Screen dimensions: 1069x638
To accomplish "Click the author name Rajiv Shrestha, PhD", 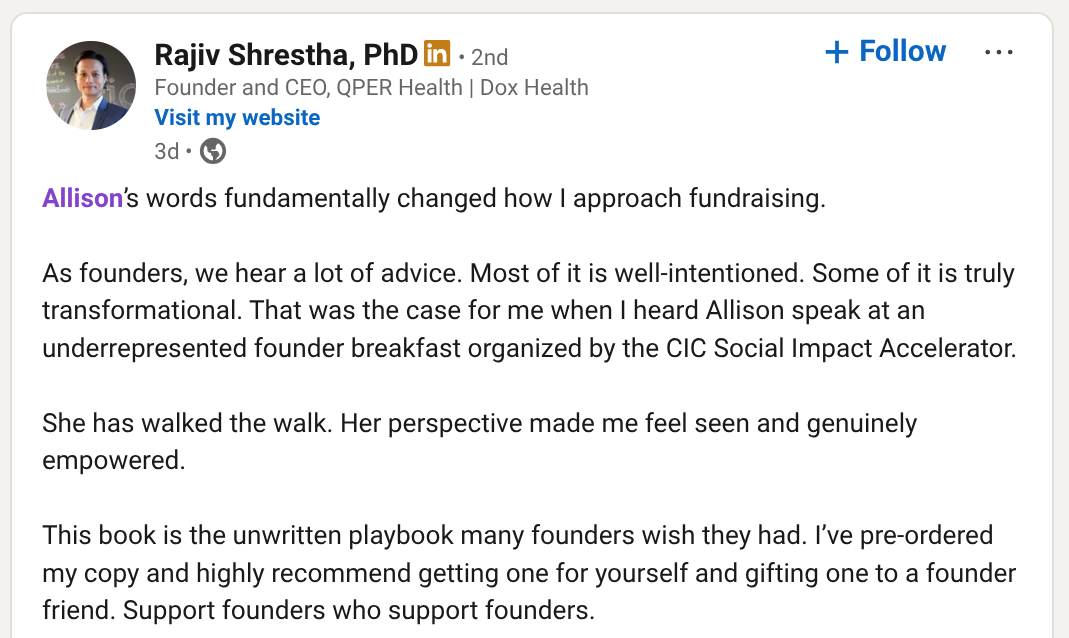I will tap(286, 54).
